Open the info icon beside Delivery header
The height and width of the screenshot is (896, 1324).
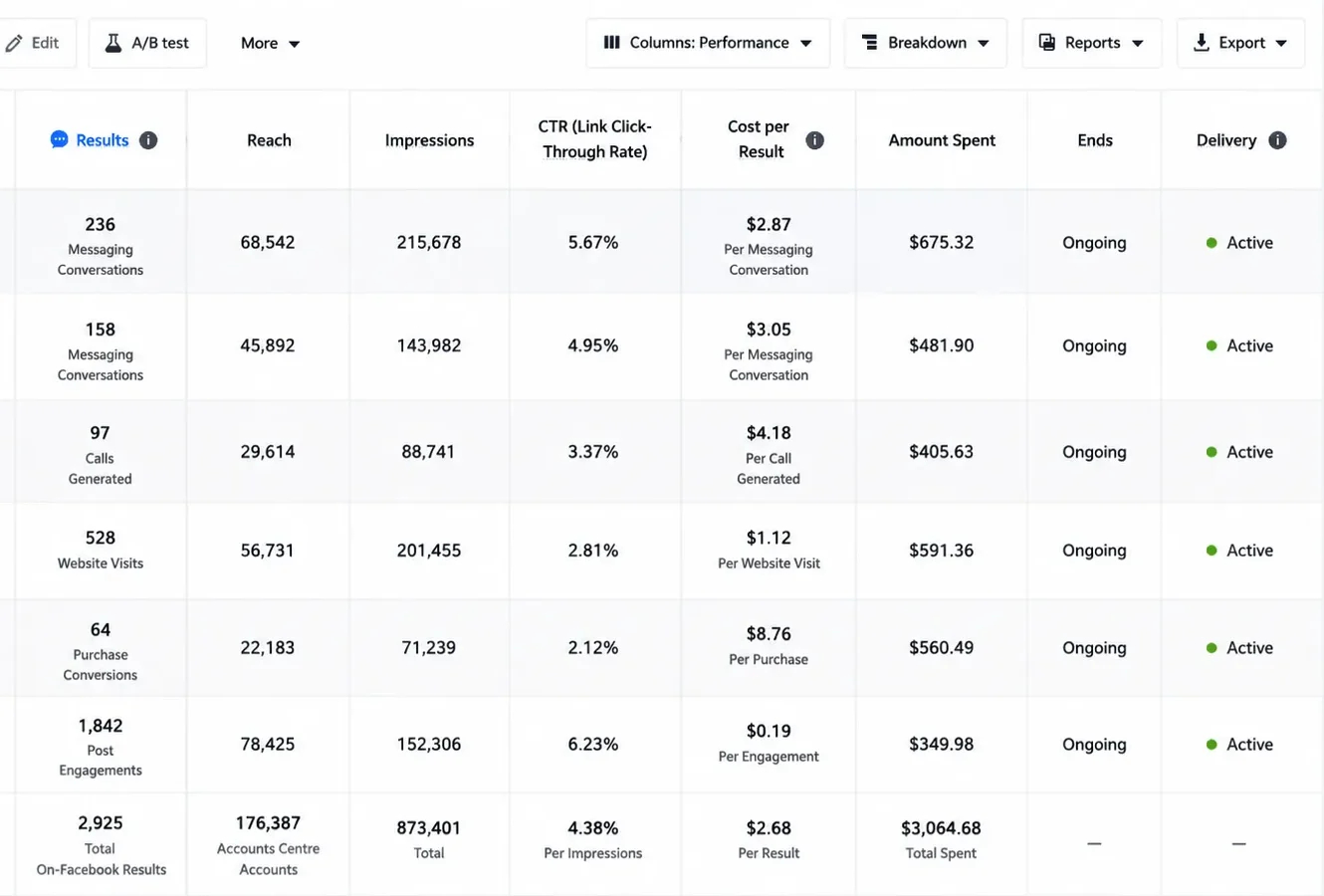[1278, 140]
